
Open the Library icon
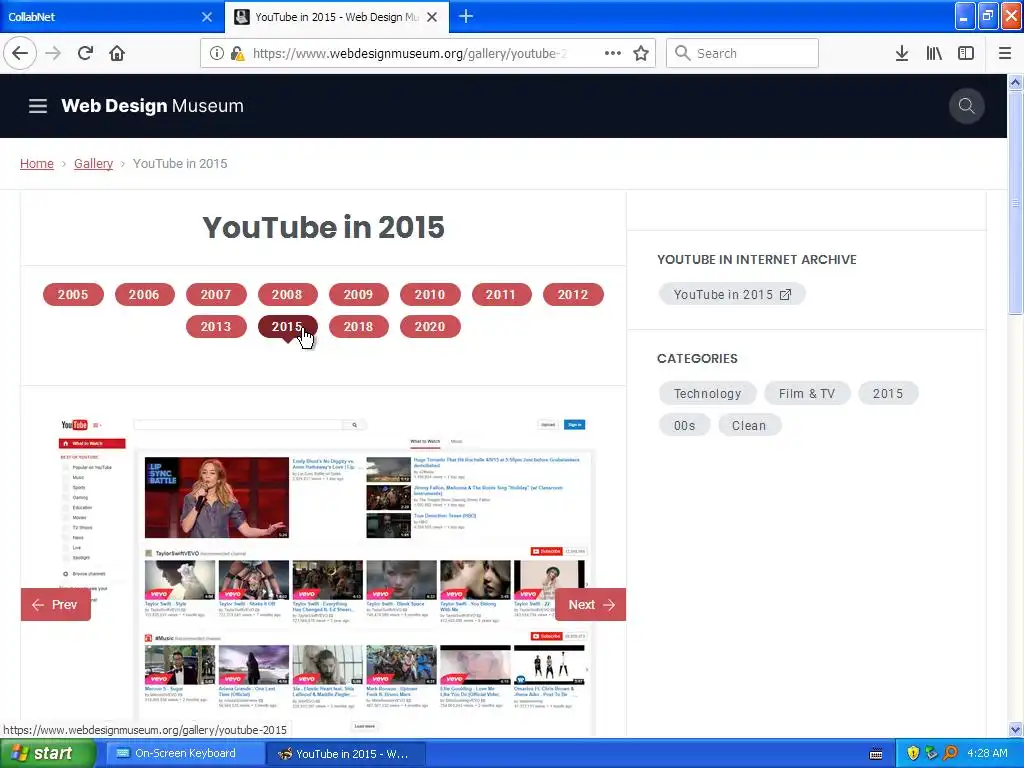click(x=934, y=53)
